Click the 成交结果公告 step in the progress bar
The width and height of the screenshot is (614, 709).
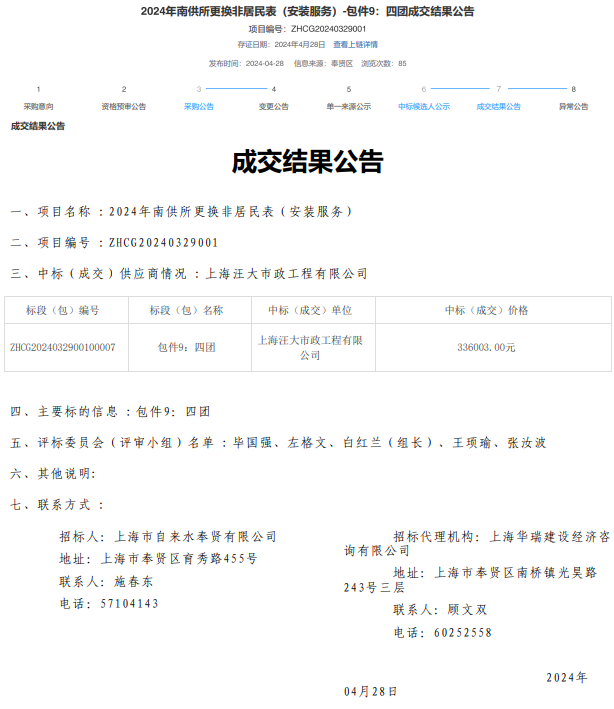pyautogui.click(x=498, y=106)
